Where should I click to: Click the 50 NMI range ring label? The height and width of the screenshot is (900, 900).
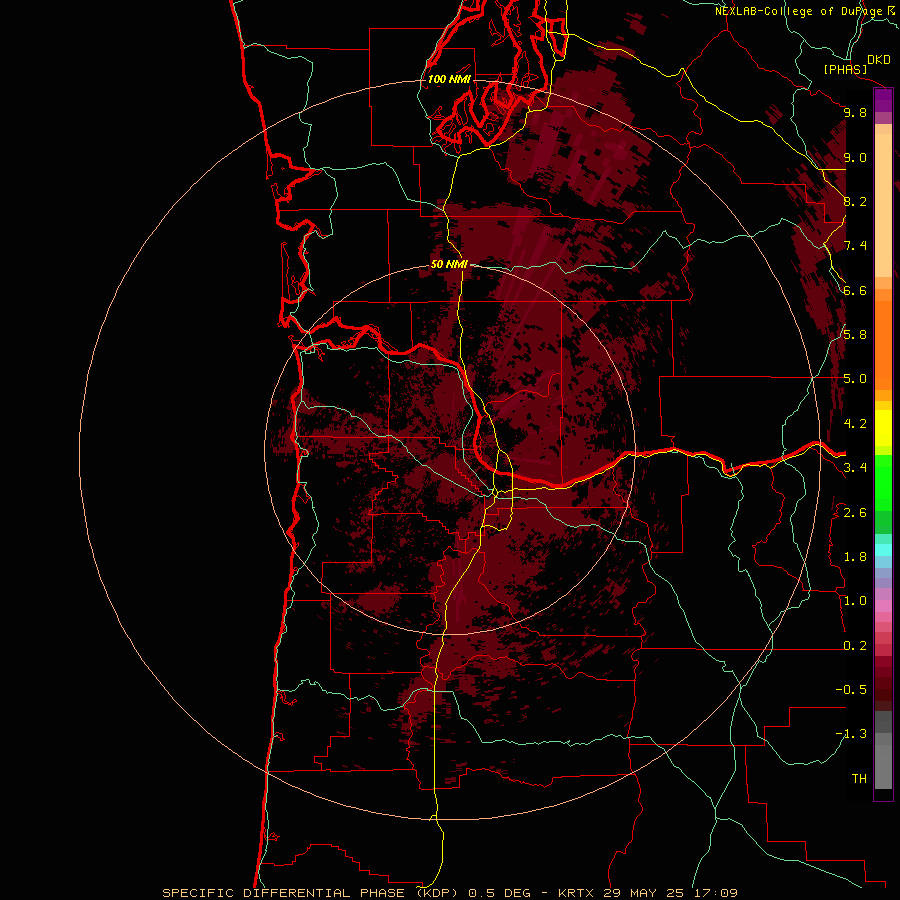449,264
